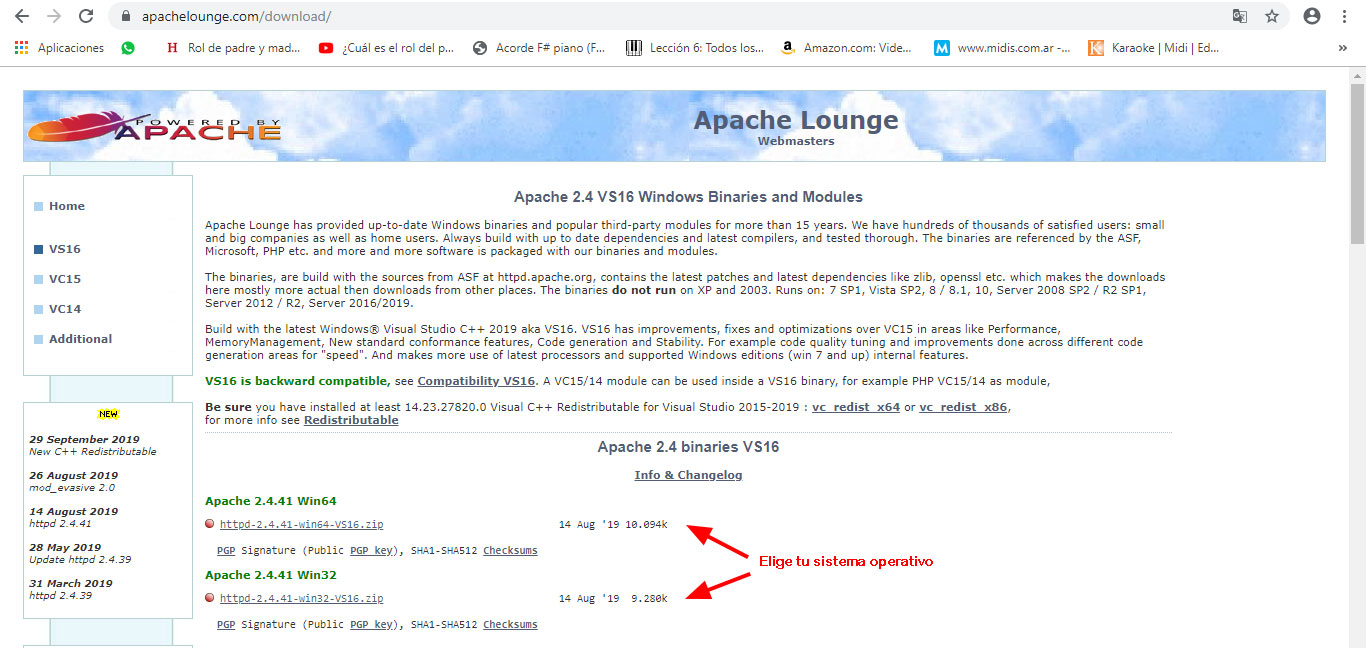Open the Amazon.com bookmark
Viewport: 1366px width, 648px height.
tap(847, 47)
